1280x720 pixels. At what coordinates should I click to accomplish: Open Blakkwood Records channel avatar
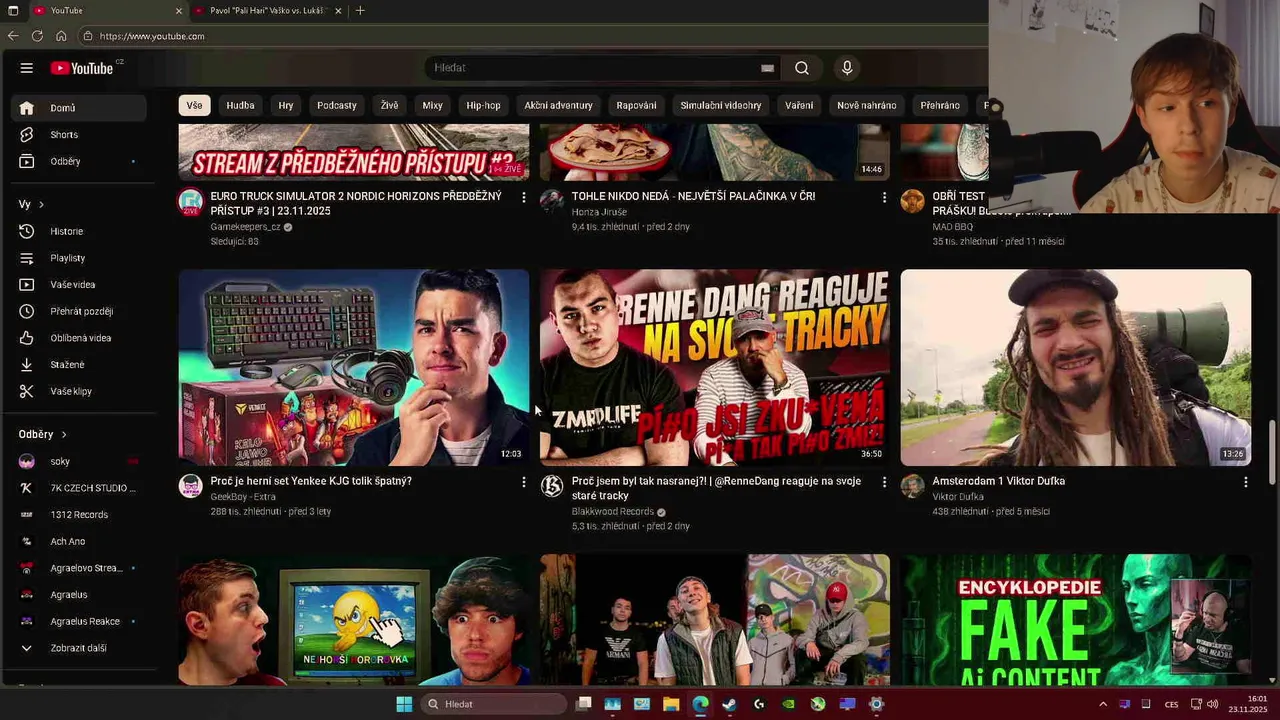552,487
